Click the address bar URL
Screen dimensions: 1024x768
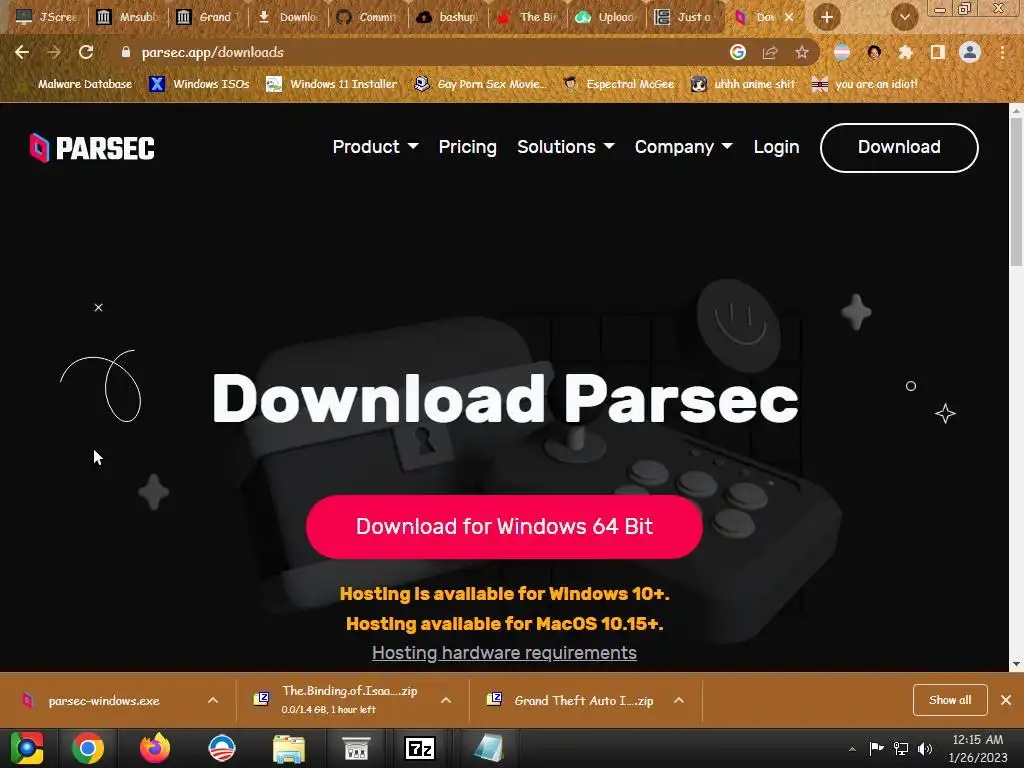[213, 52]
